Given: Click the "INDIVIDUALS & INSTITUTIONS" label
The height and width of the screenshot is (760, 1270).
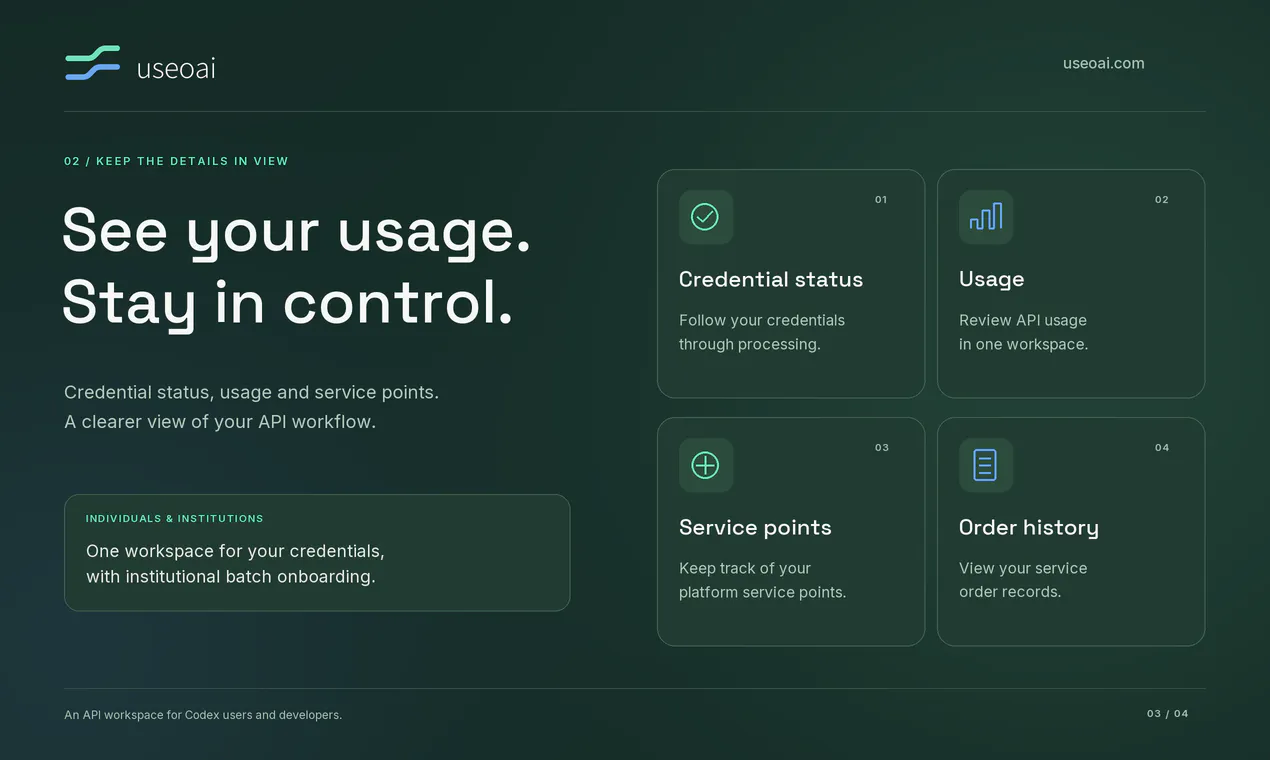Looking at the screenshot, I should point(175,519).
